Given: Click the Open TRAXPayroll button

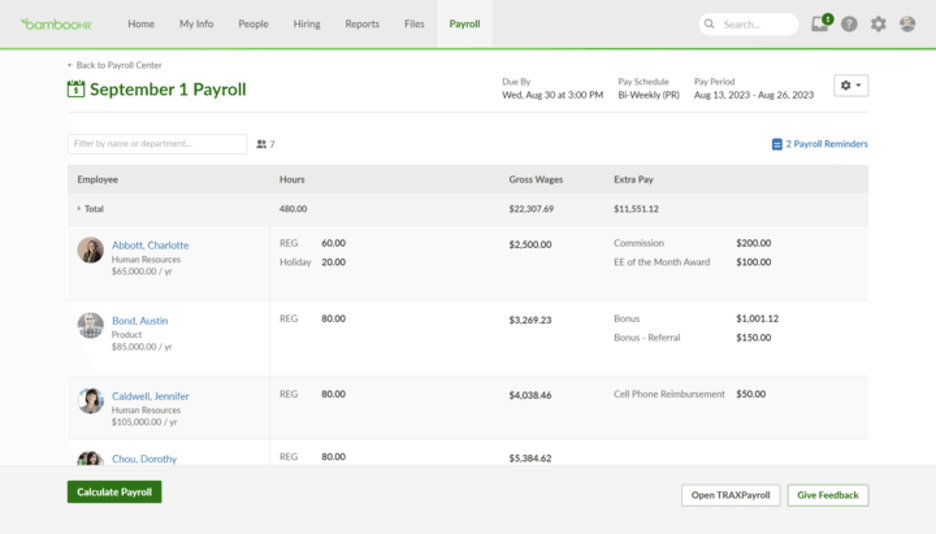Looking at the screenshot, I should tap(730, 495).
